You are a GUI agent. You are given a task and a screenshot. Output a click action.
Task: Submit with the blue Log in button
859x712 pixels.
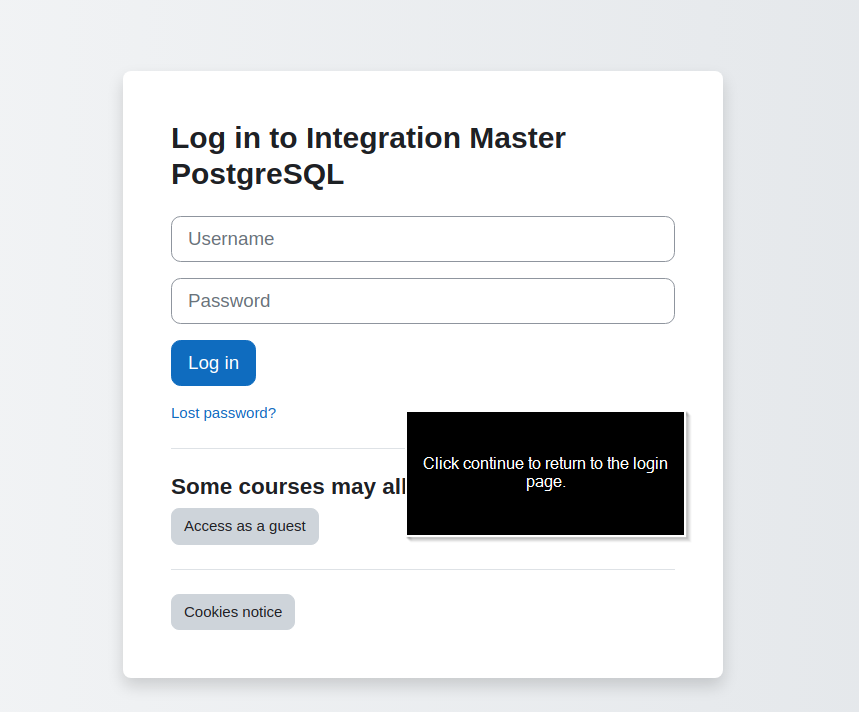coord(213,363)
